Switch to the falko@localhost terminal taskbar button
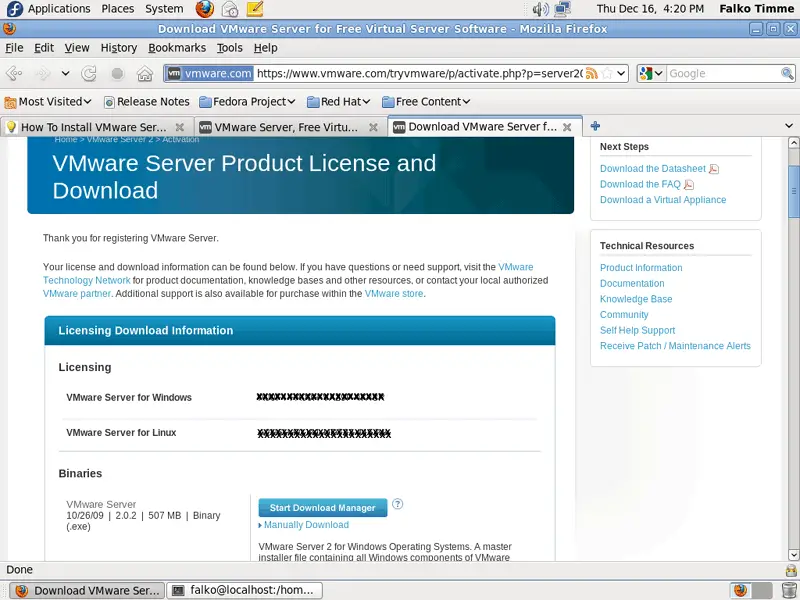 (x=244, y=590)
